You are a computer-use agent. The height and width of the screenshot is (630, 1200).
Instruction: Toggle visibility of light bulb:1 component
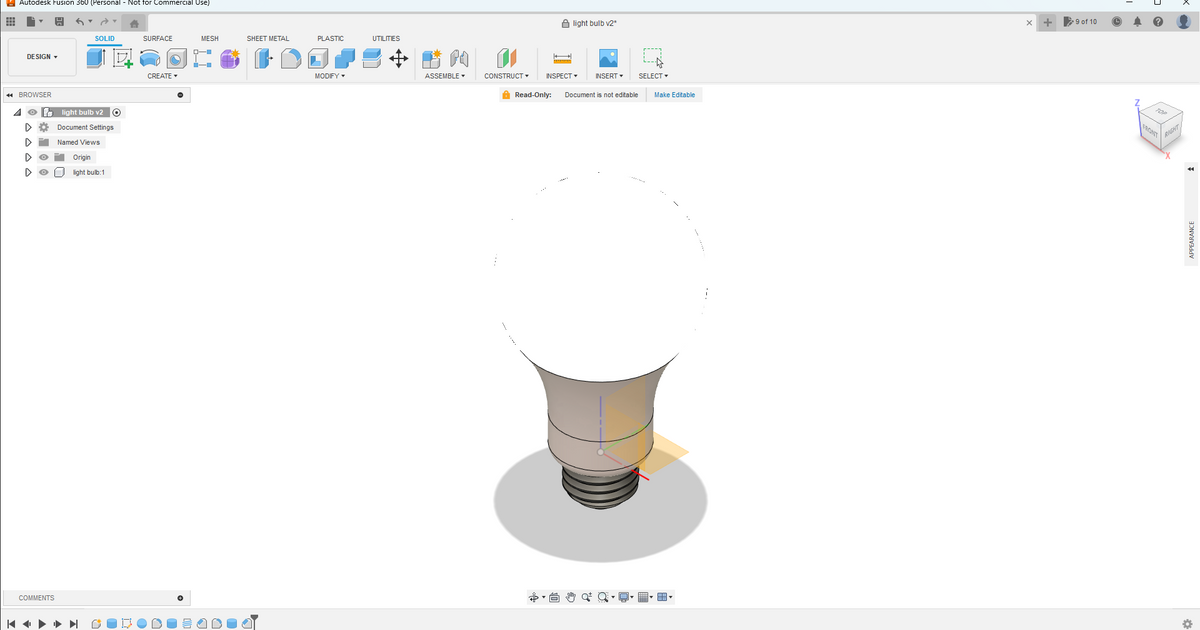[x=43, y=172]
